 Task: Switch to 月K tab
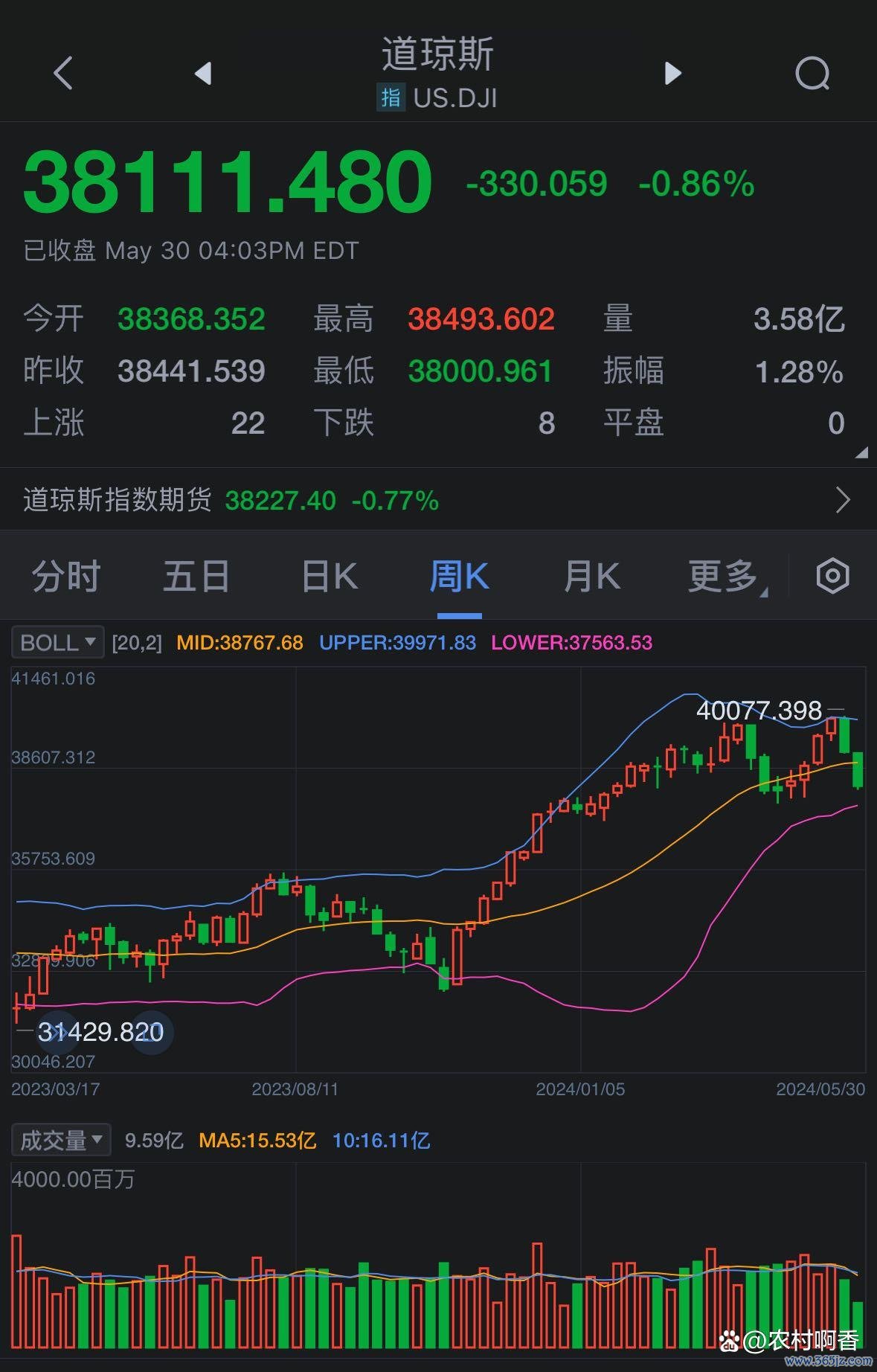tap(591, 577)
